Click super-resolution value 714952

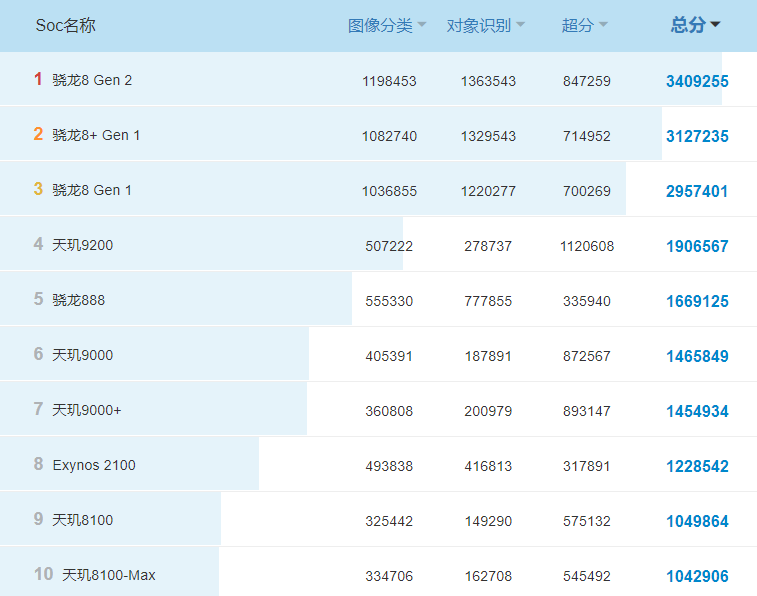click(x=587, y=136)
